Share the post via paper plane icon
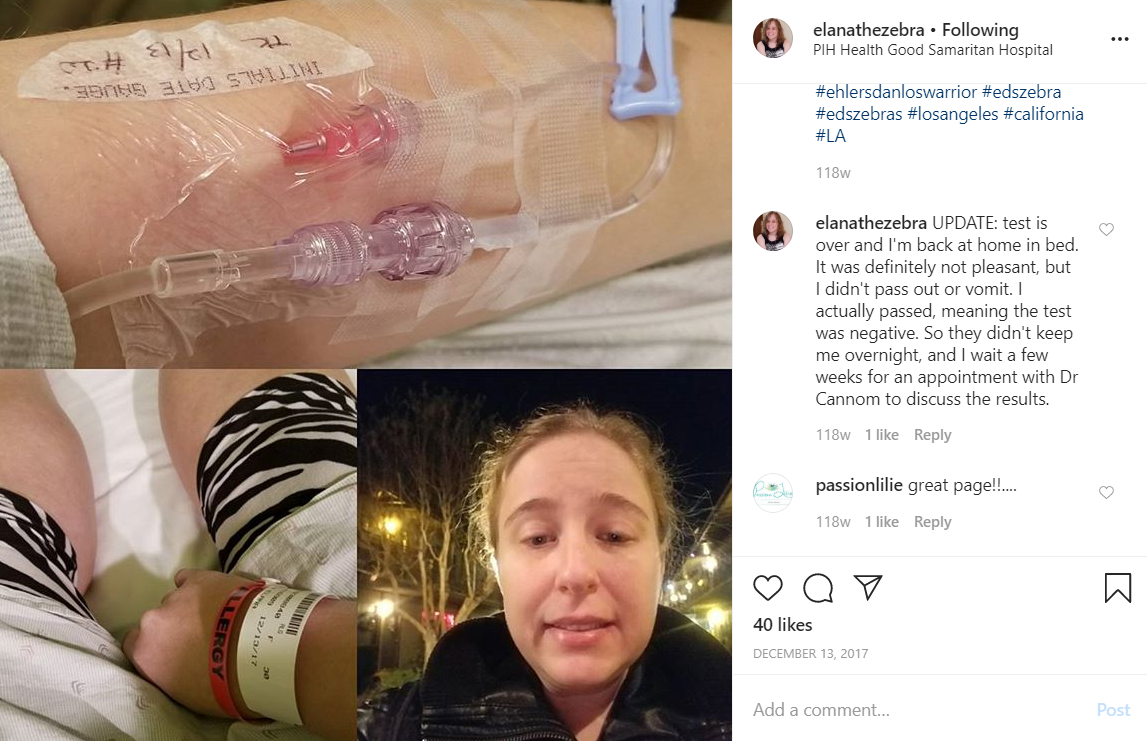1147x741 pixels. [x=868, y=587]
